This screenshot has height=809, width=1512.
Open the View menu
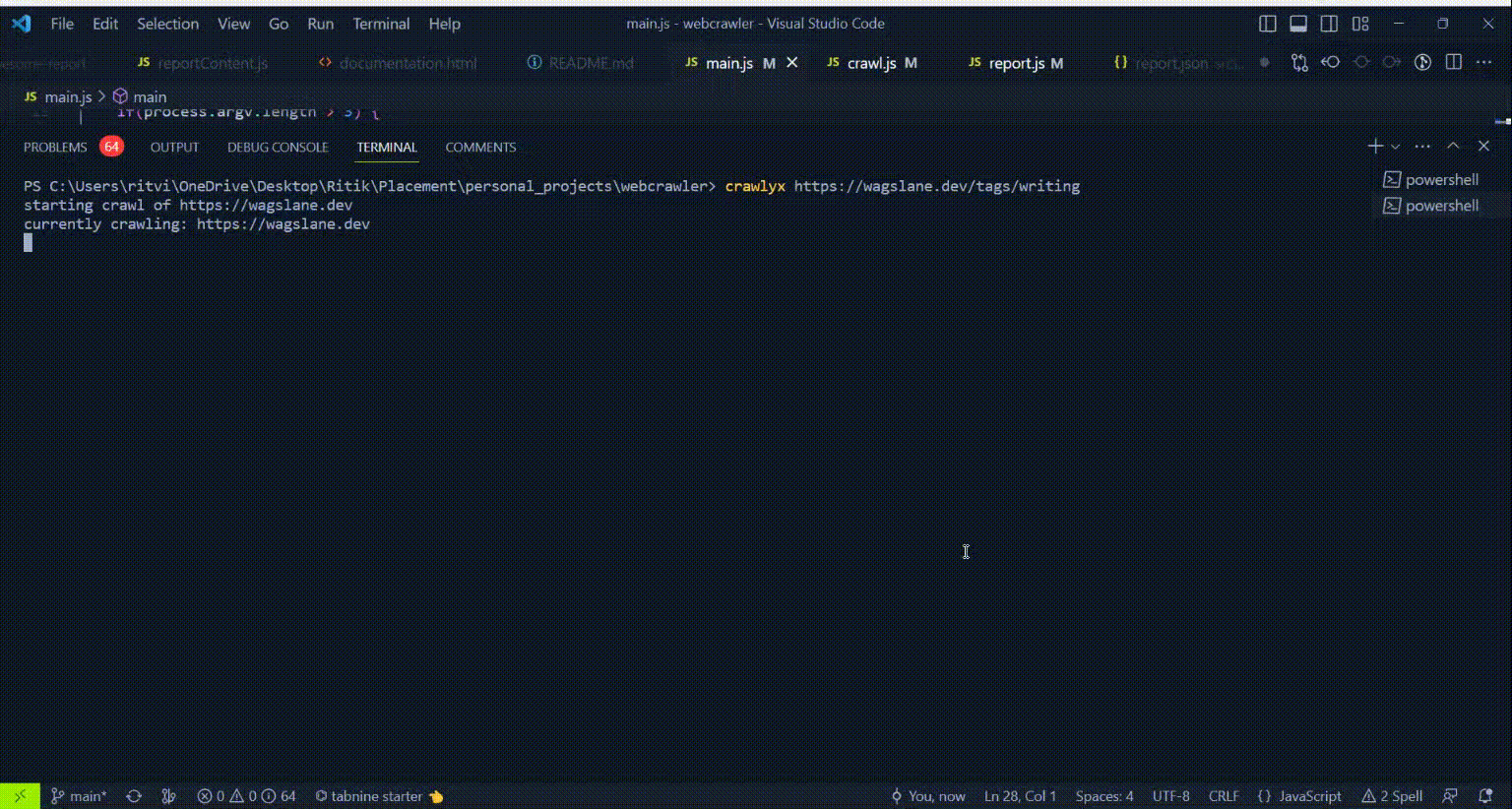tap(233, 24)
